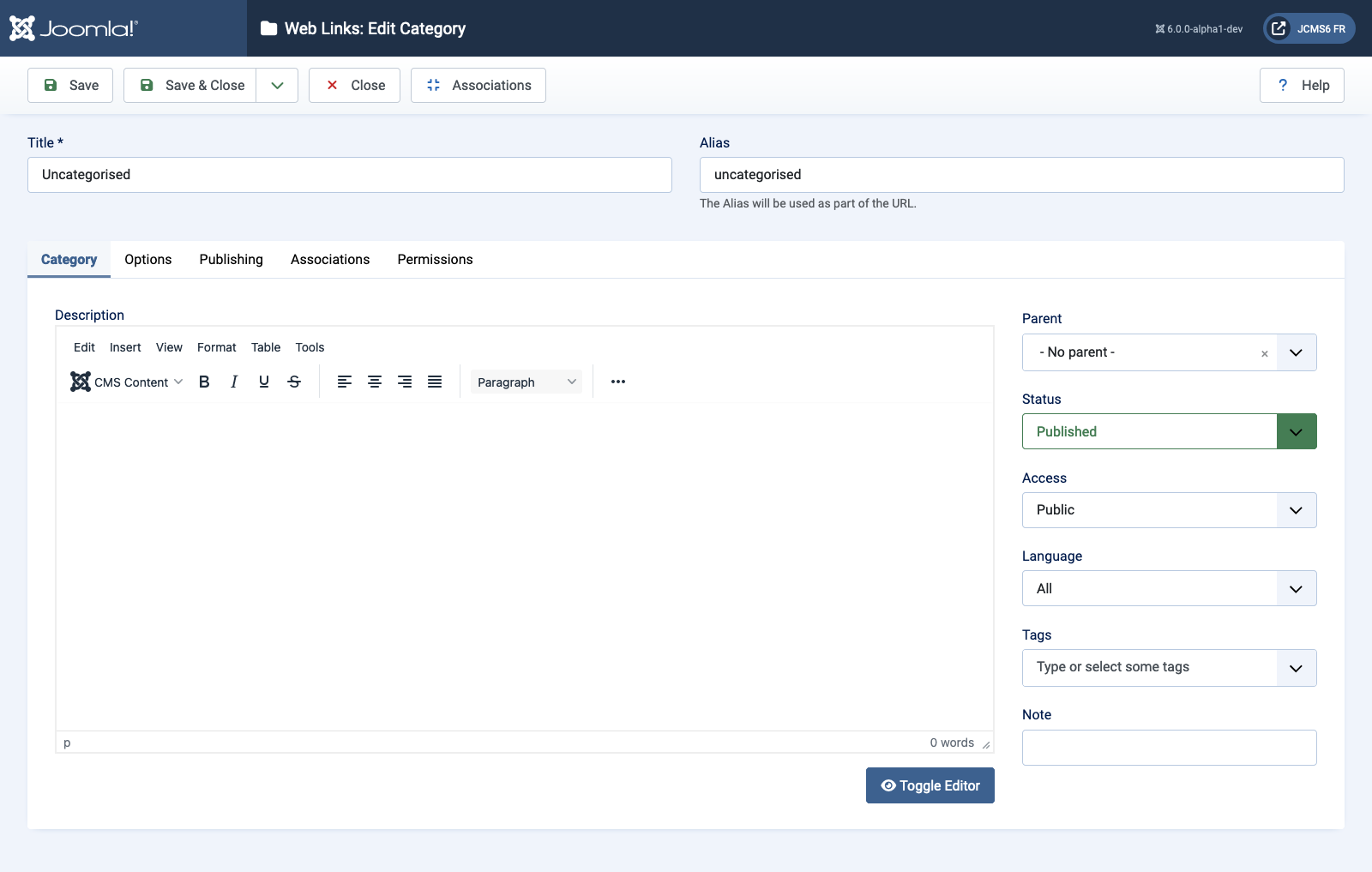Open CMS Content dropdown
The image size is (1372, 872).
click(x=127, y=382)
